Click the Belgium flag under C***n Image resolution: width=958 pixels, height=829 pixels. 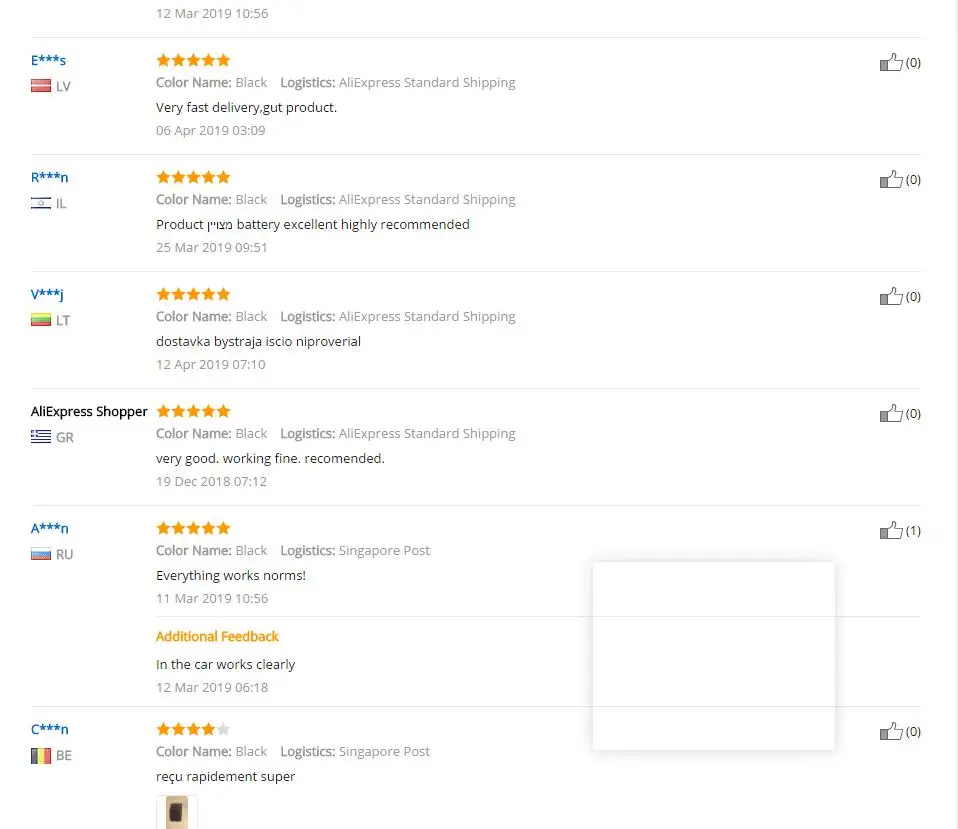tap(41, 755)
